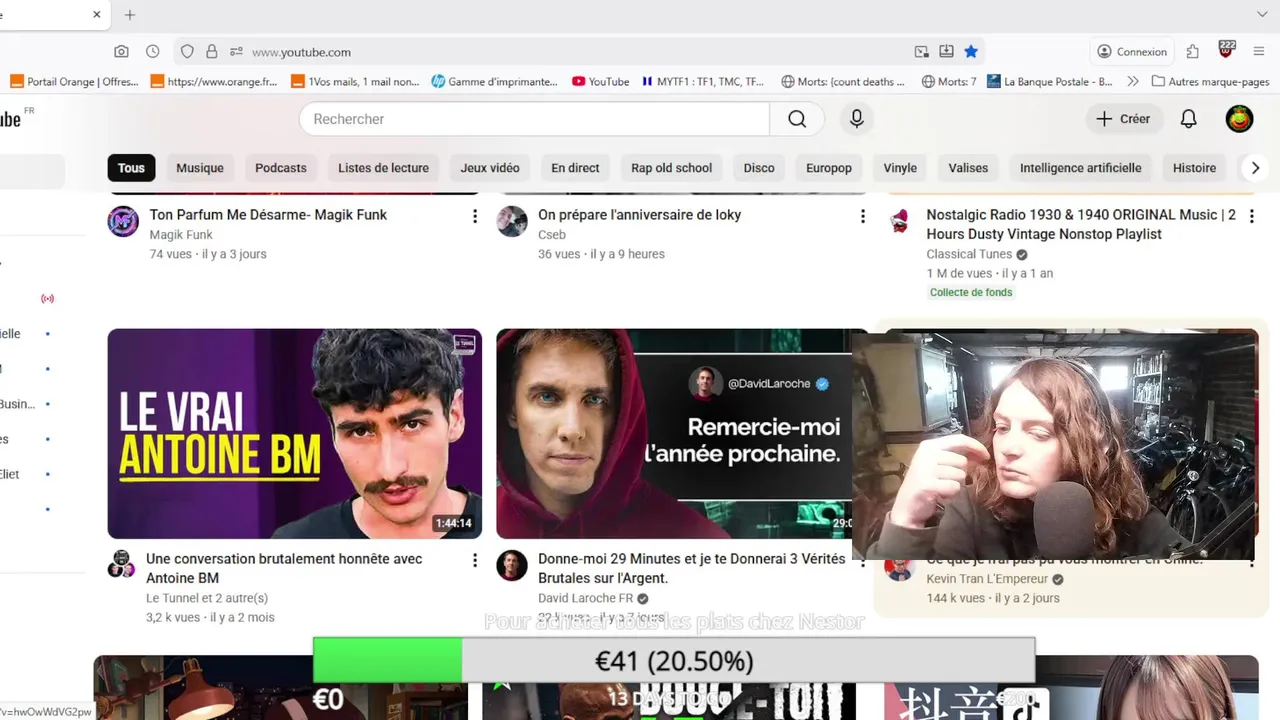Open La Banque Postale bookmark
The width and height of the screenshot is (1280, 720).
[1049, 82]
